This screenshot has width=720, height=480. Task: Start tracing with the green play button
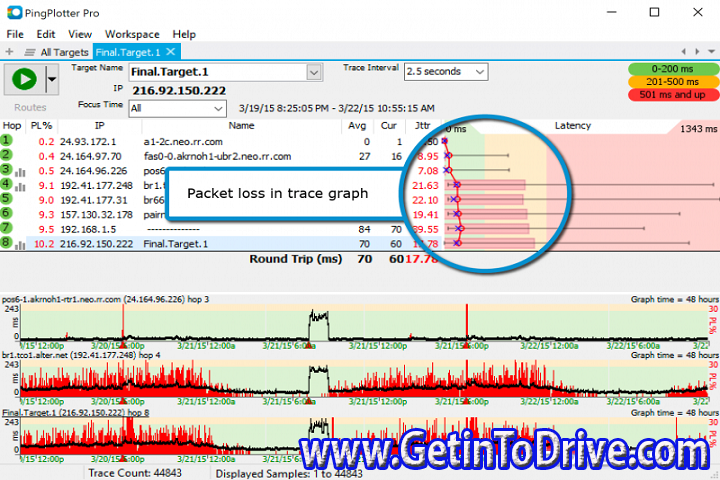click(x=25, y=79)
